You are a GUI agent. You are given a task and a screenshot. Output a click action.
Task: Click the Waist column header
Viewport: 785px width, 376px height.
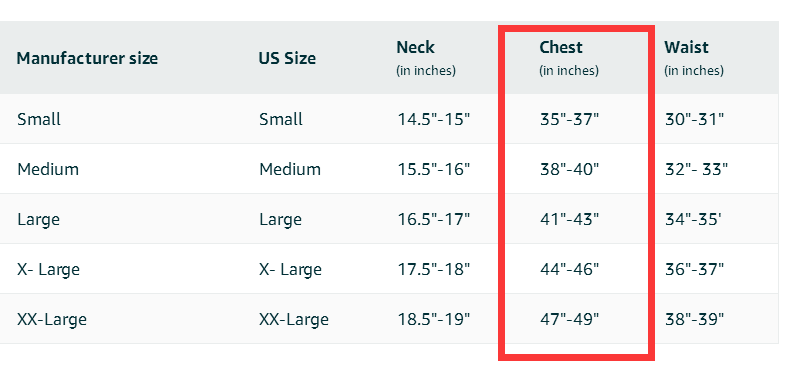pyautogui.click(x=694, y=58)
